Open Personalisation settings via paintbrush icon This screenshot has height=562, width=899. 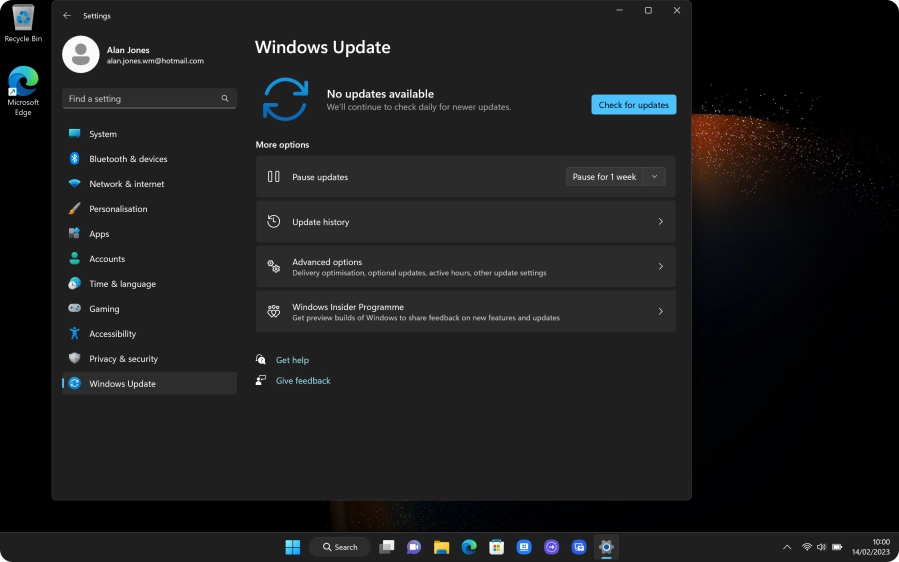pyautogui.click(x=74, y=209)
